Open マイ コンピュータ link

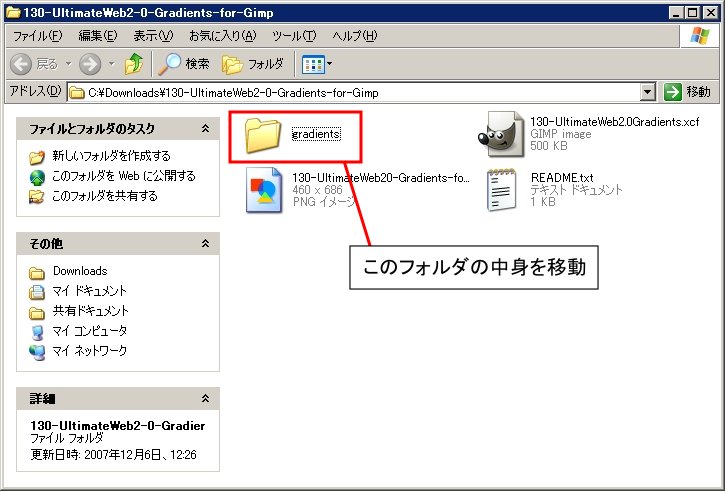89,331
